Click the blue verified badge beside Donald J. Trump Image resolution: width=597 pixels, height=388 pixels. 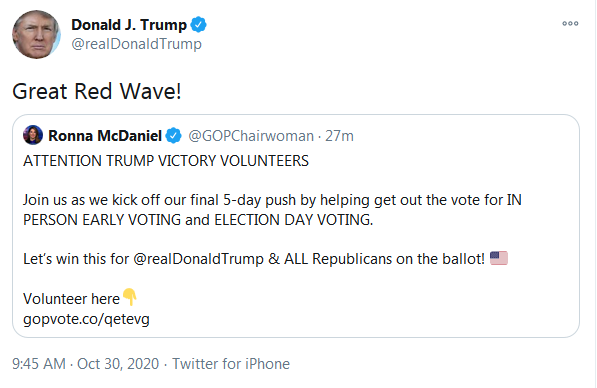point(198,25)
